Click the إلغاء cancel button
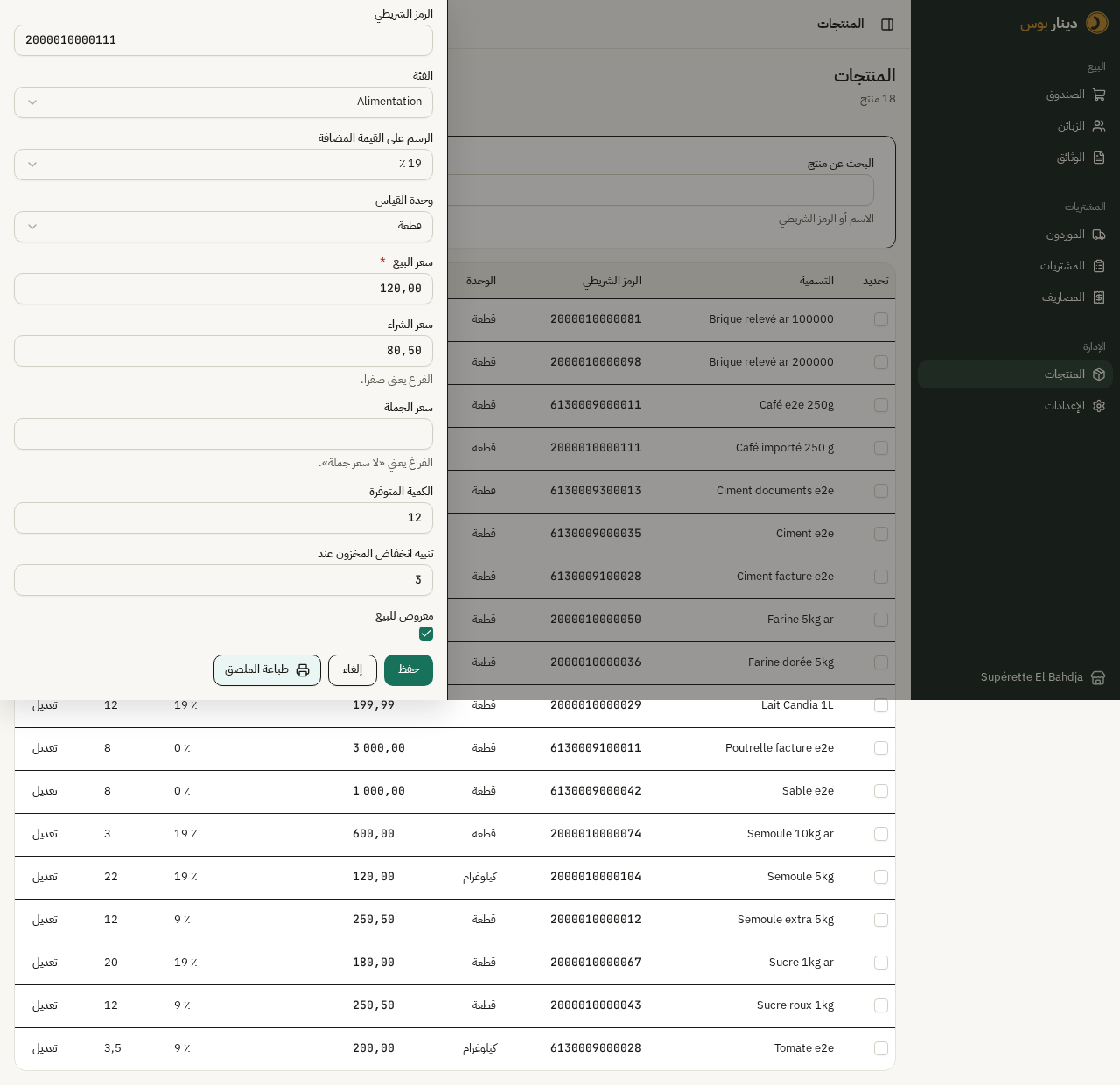This screenshot has height=1085, width=1120. pyautogui.click(x=353, y=670)
